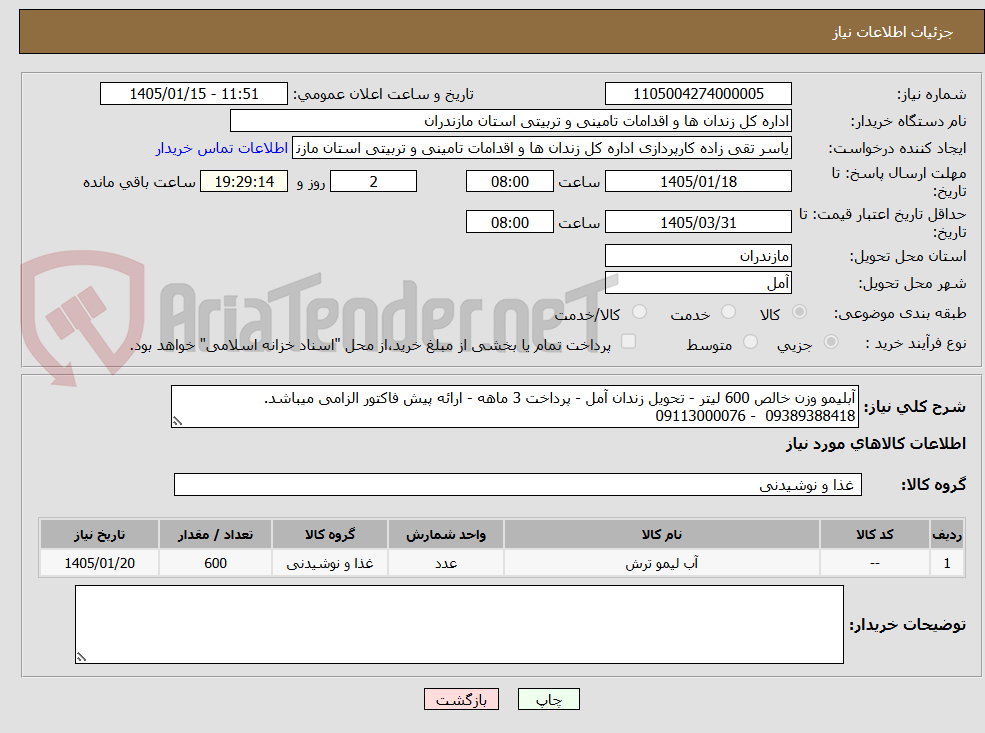Click the ساعت باقی مانده label
This screenshot has width=985, height=733.
click(x=139, y=182)
